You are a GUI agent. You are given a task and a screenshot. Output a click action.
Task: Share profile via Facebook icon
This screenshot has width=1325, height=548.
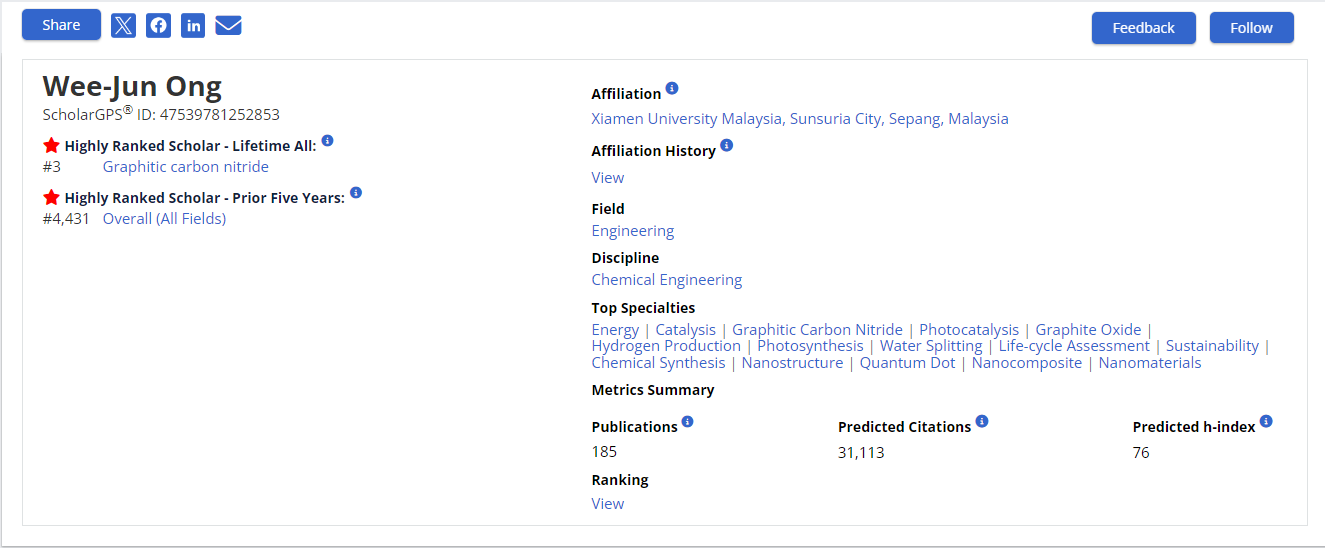158,26
